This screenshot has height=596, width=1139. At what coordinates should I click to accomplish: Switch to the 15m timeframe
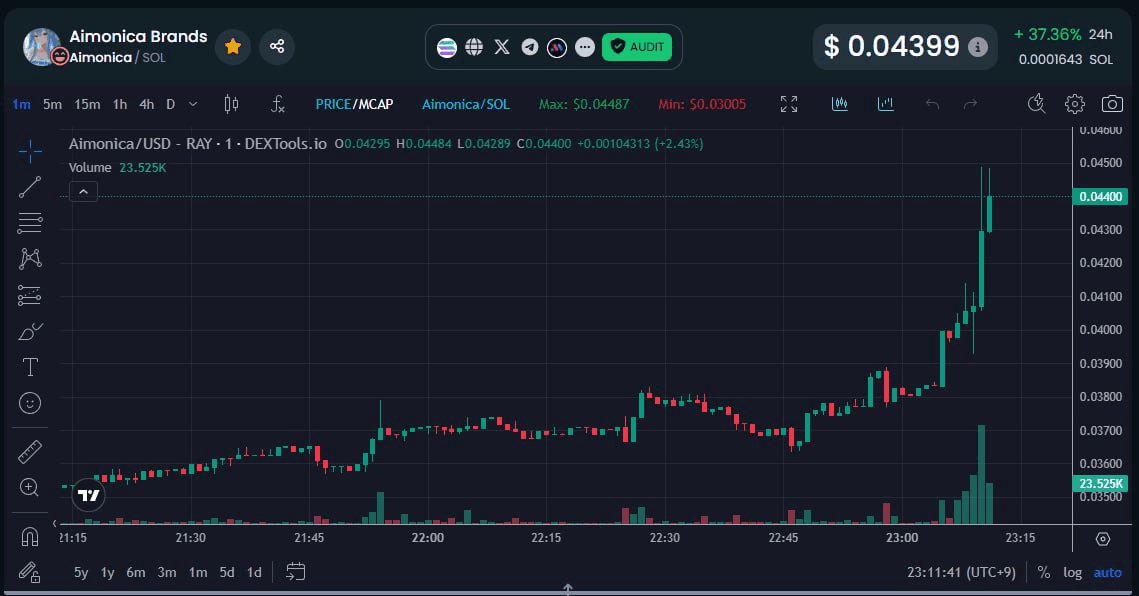[87, 104]
